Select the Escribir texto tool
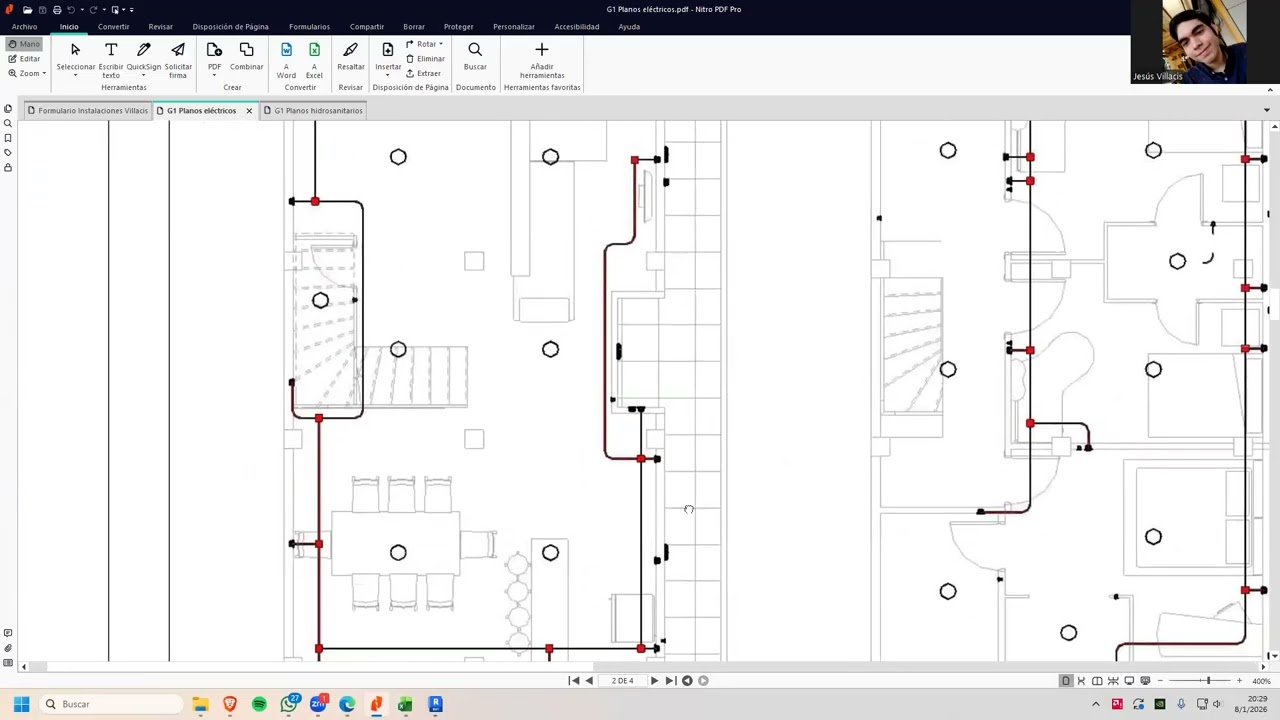The image size is (1280, 720). [111, 59]
